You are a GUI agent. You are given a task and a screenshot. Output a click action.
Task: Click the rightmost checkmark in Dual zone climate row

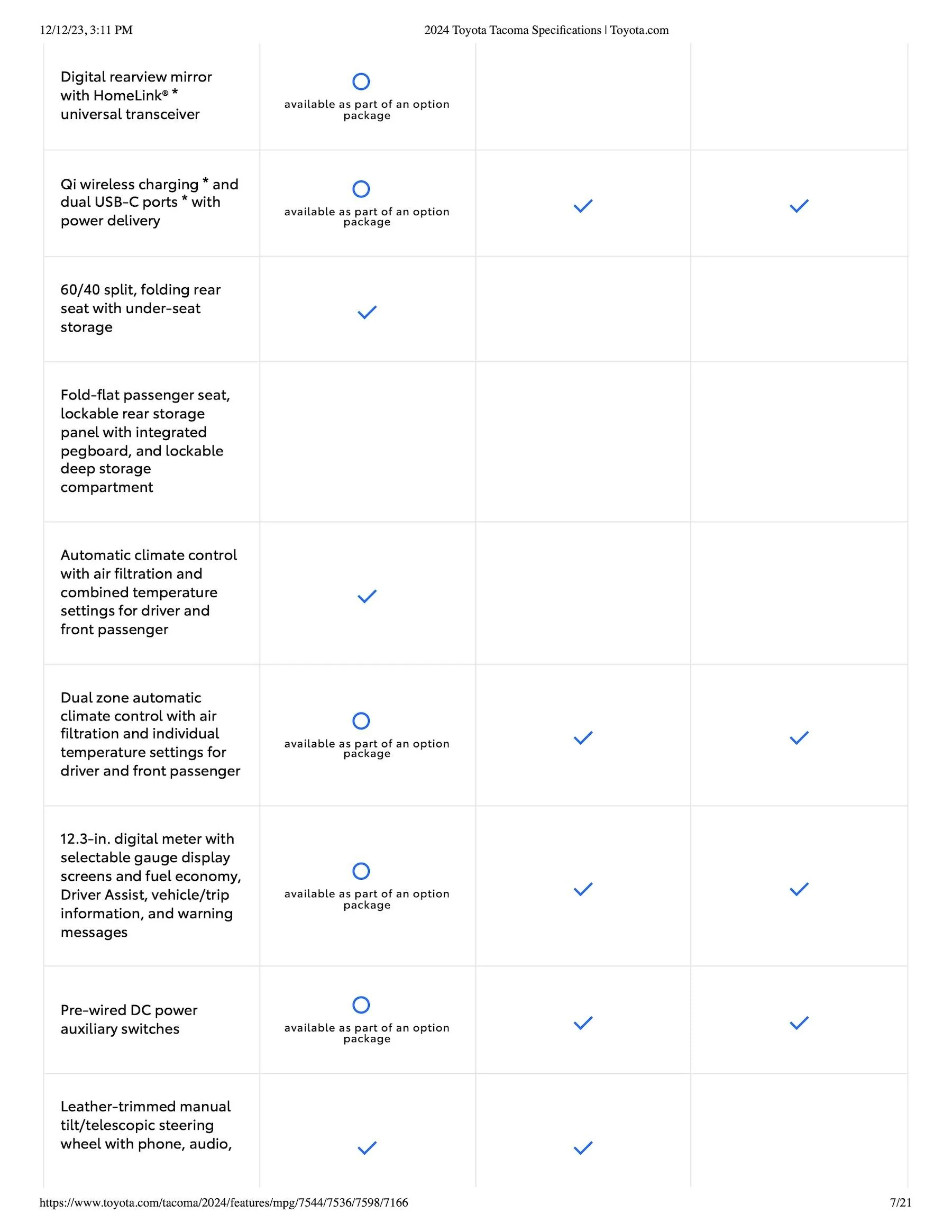tap(799, 738)
